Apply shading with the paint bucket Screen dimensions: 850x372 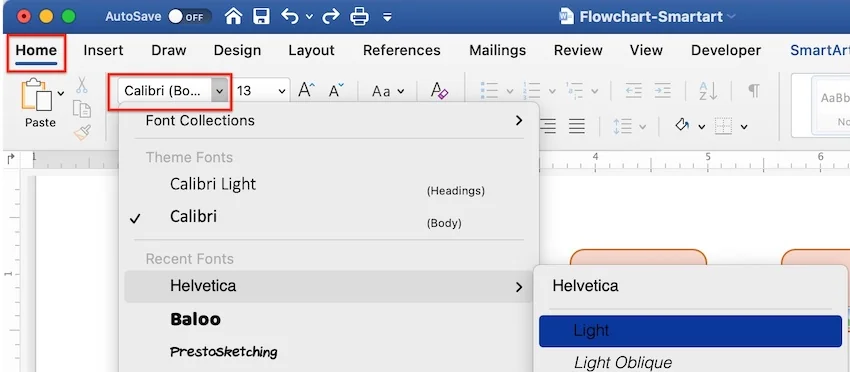click(682, 126)
